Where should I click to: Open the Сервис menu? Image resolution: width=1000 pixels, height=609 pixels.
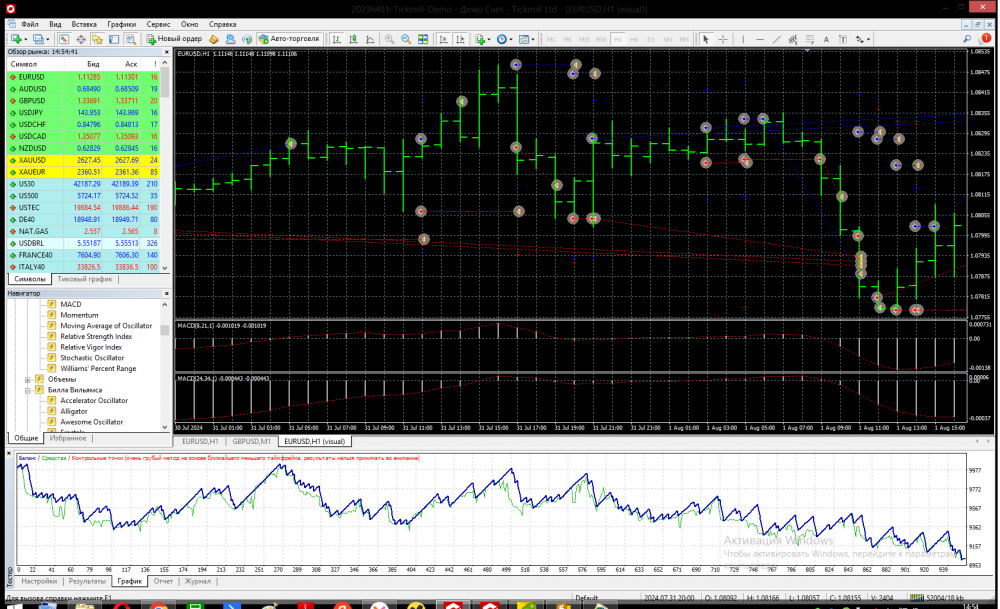[158, 23]
